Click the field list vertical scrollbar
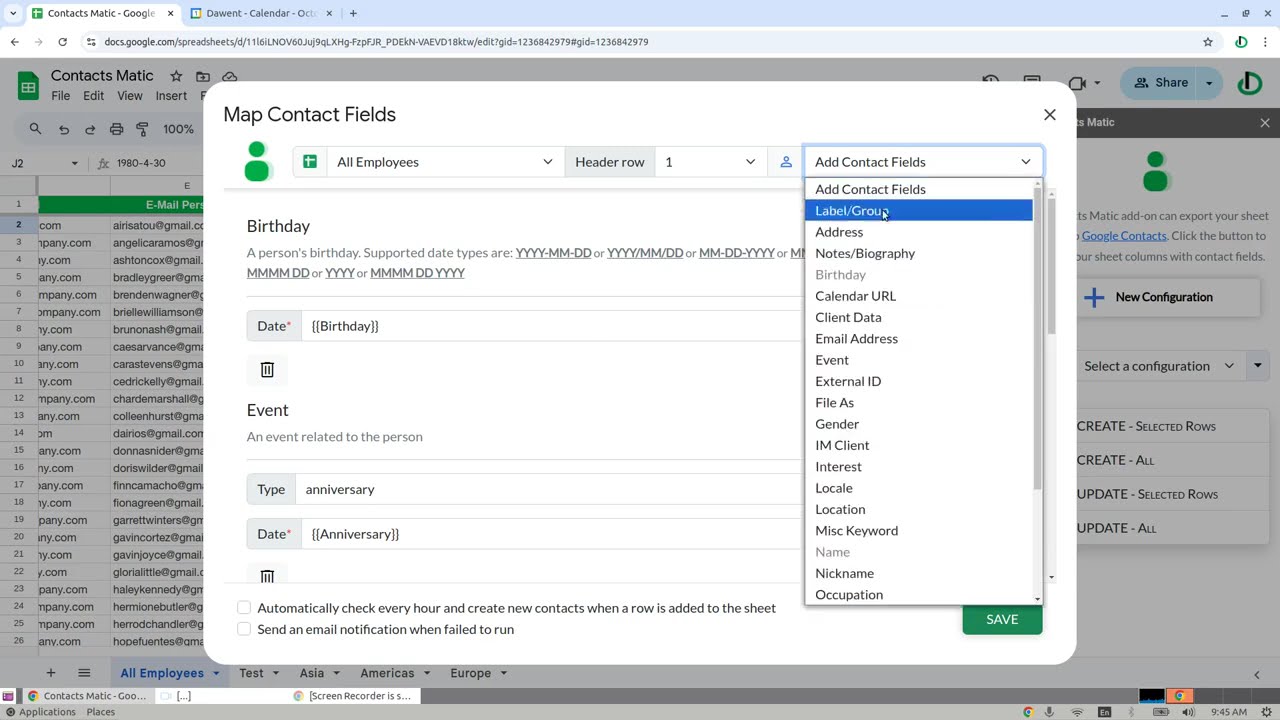 coord(1037,392)
